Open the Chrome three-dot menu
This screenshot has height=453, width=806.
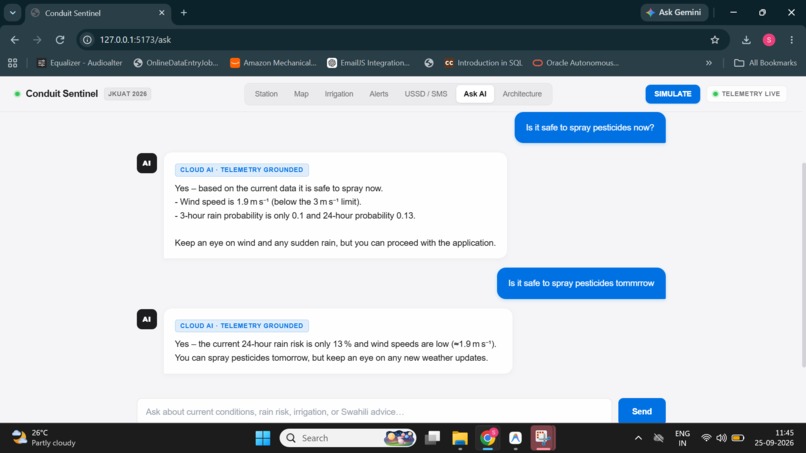pyautogui.click(x=792, y=40)
